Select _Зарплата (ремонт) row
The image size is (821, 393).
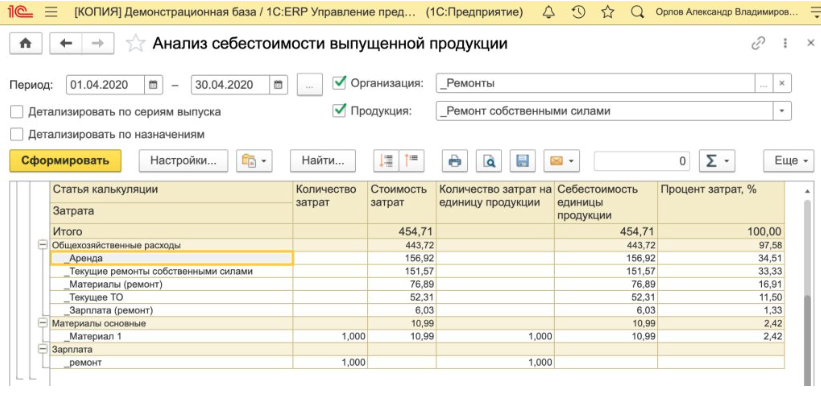point(172,310)
